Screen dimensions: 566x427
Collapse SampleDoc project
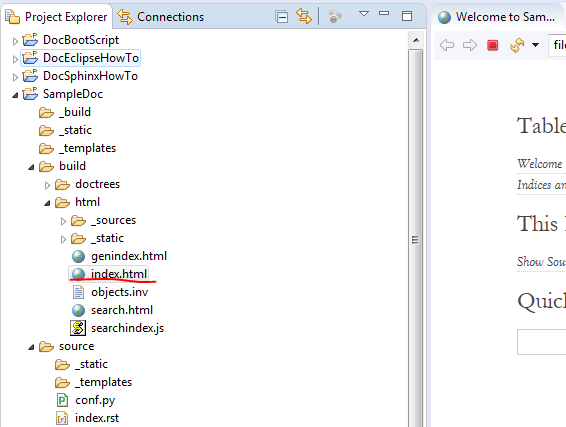(15, 95)
